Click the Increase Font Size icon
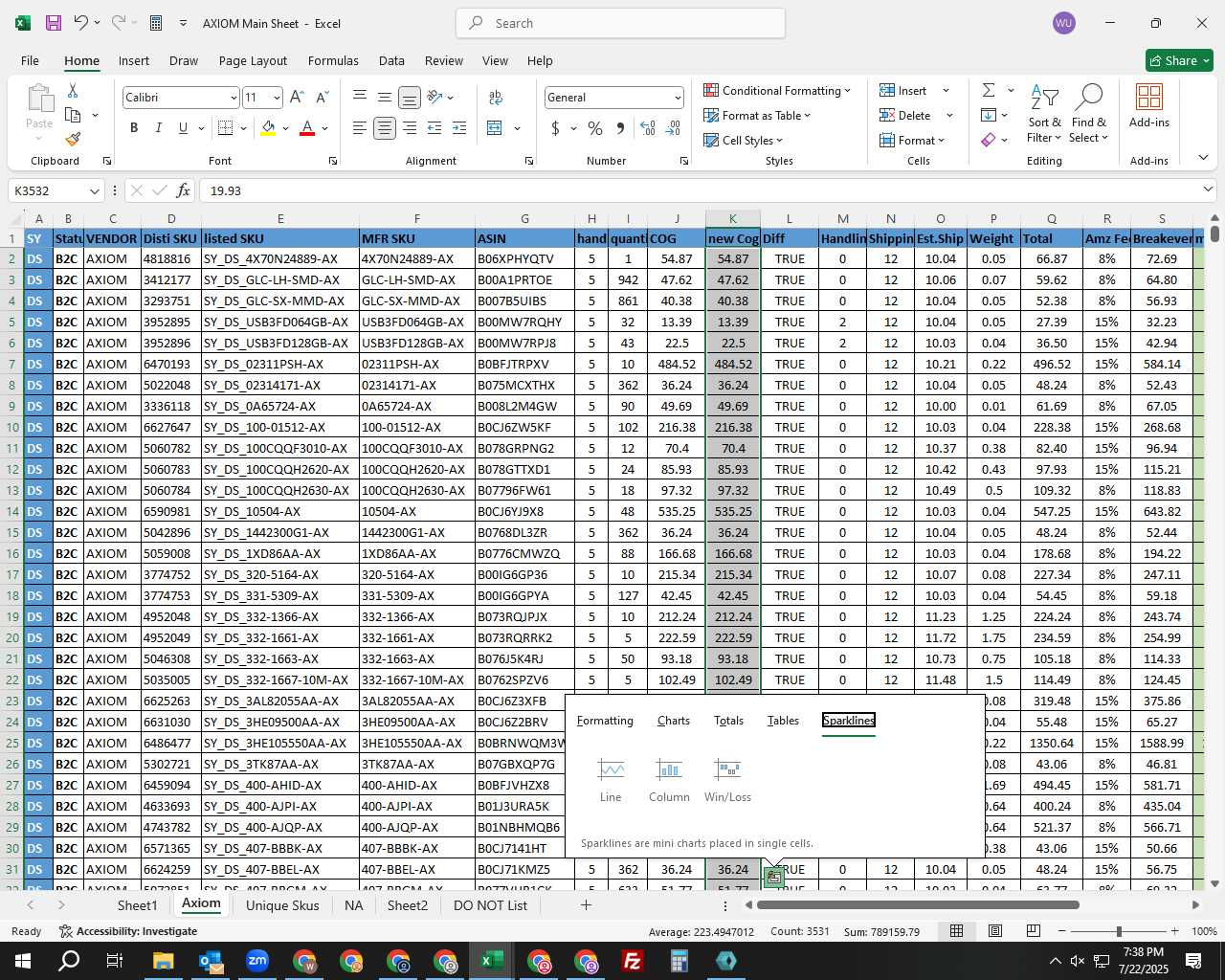The image size is (1225, 980). pyautogui.click(x=297, y=97)
